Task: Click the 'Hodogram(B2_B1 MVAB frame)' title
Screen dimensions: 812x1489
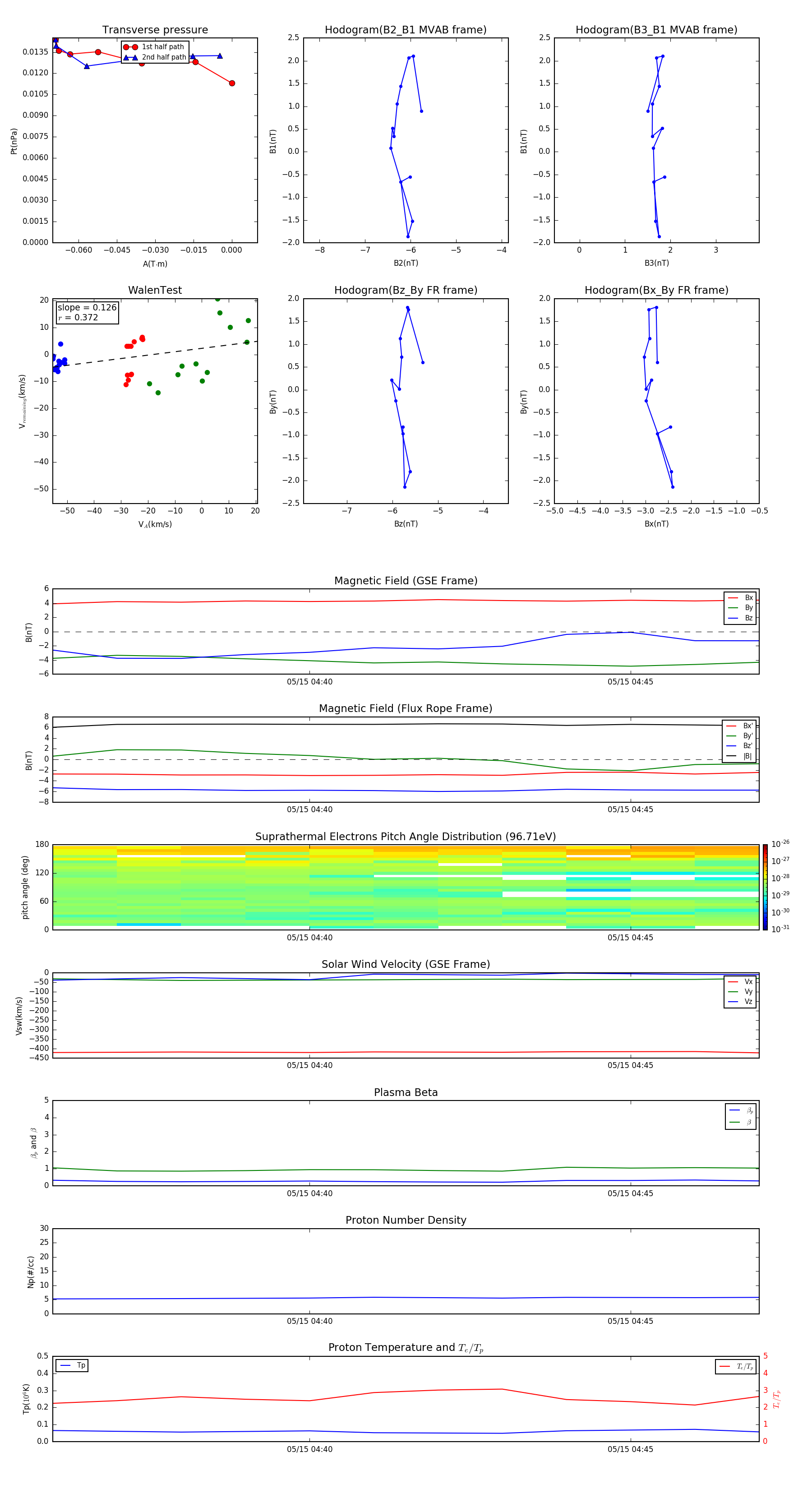Action: [x=406, y=29]
